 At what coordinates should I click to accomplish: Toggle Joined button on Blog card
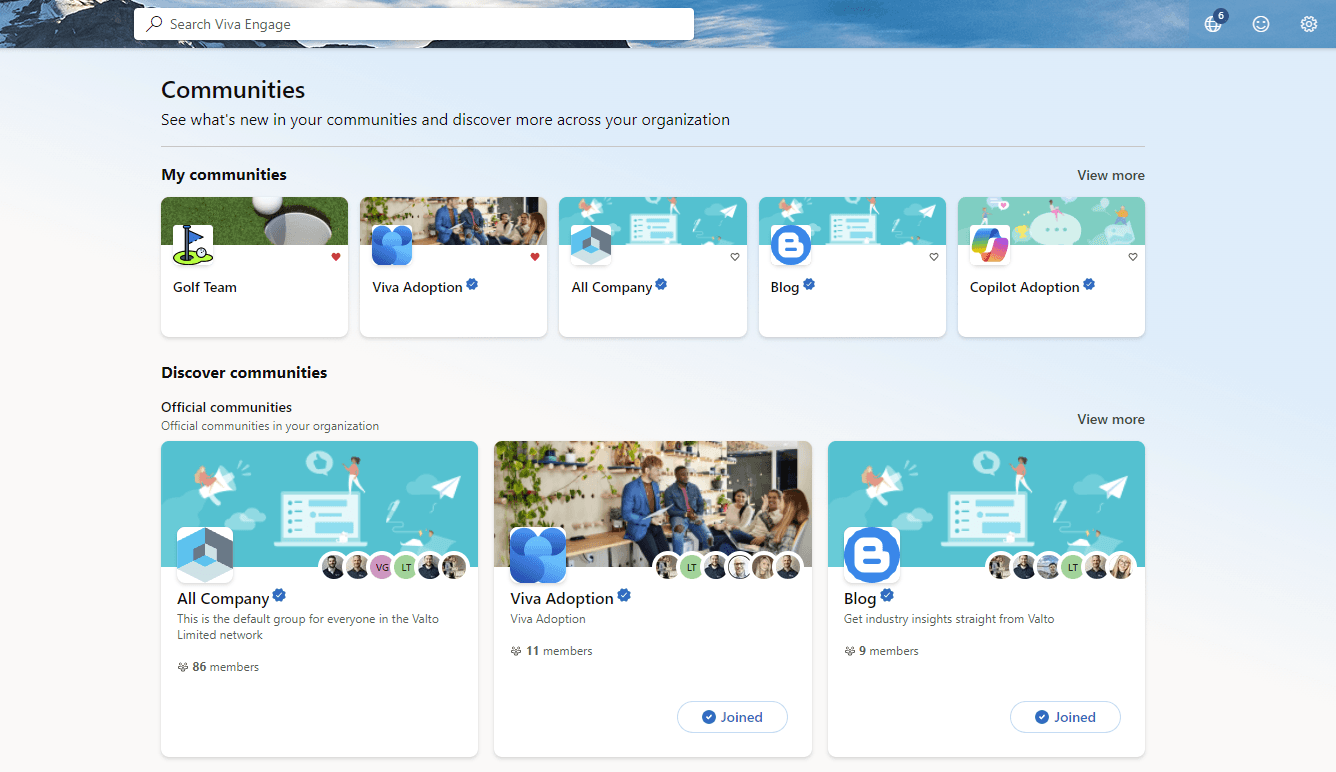[1065, 717]
